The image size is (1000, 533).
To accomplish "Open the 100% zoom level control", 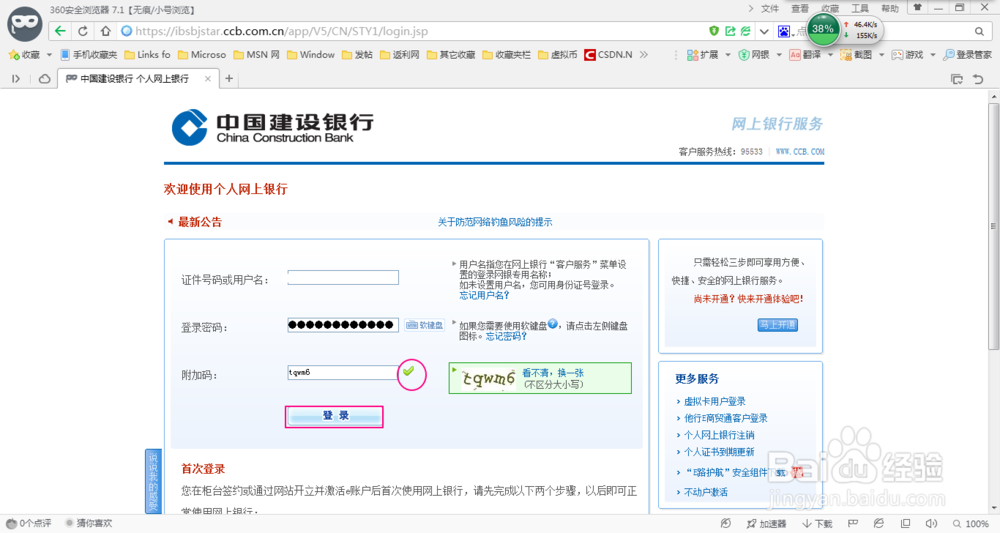I will (971, 523).
